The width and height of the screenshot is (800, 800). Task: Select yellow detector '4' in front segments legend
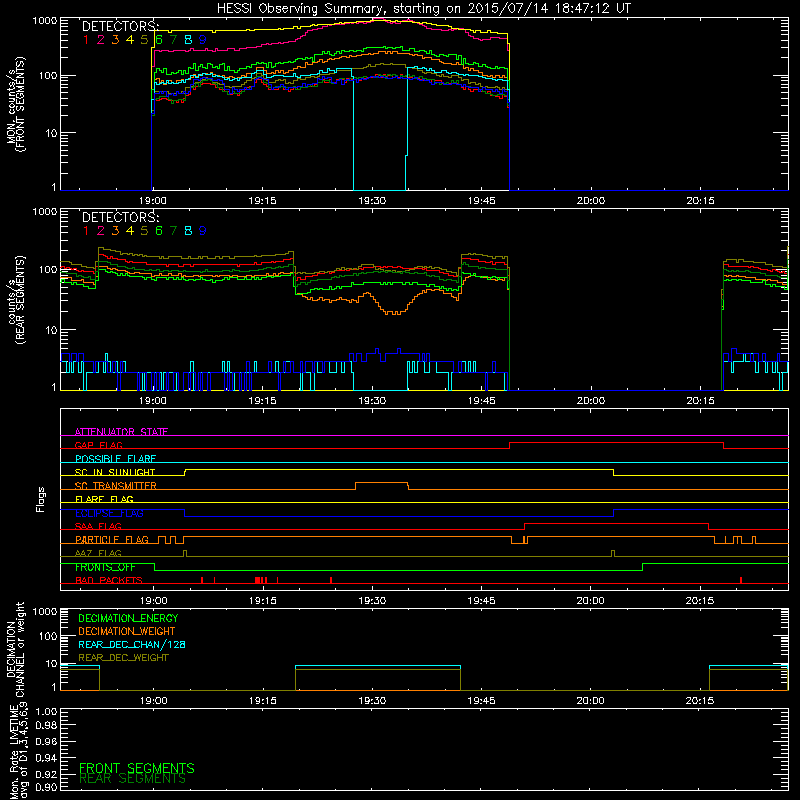130,39
